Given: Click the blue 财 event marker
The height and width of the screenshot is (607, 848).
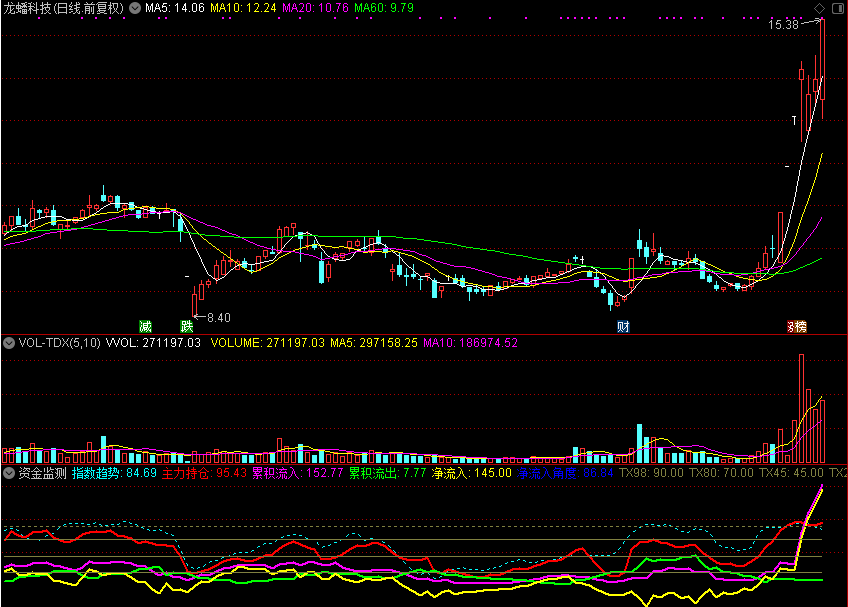Looking at the screenshot, I should 623,326.
